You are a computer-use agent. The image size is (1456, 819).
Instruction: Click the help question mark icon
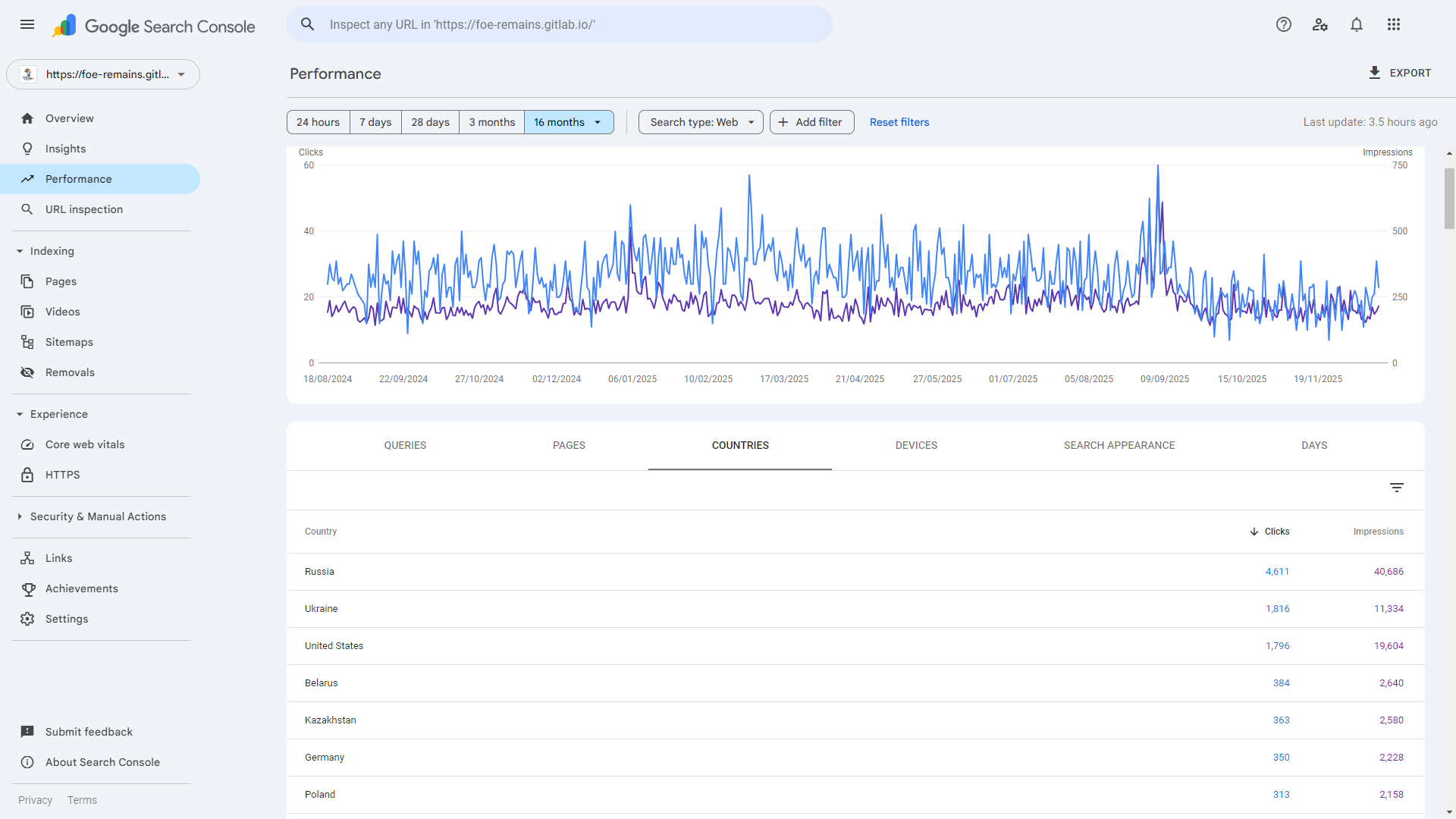(1283, 24)
